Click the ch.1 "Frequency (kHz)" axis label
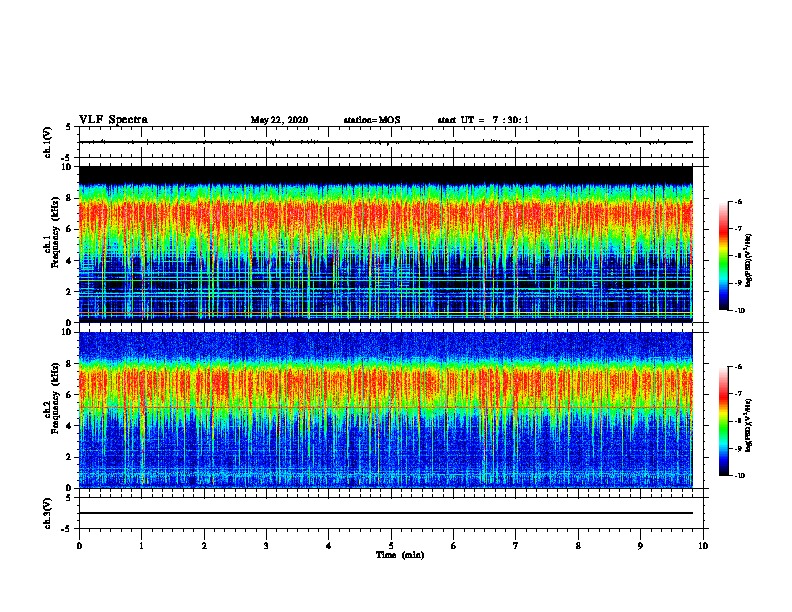The image size is (792, 612). tap(53, 233)
